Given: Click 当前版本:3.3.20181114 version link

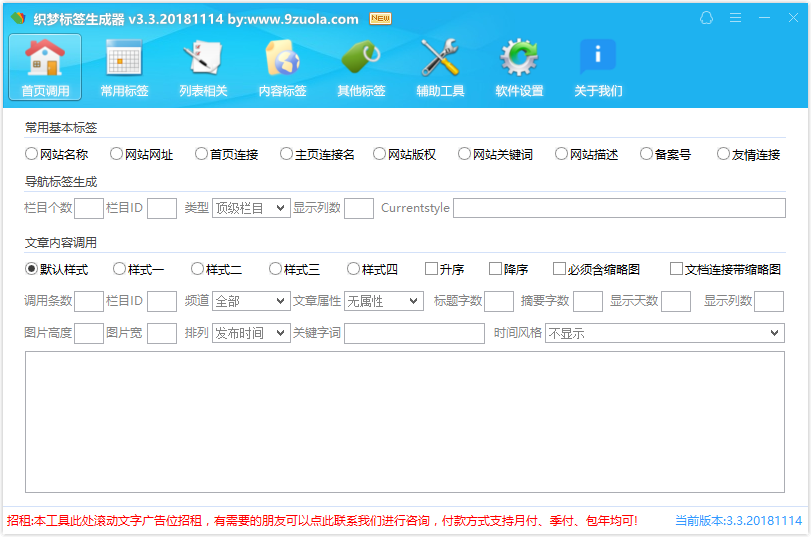Looking at the screenshot, I should 739,520.
